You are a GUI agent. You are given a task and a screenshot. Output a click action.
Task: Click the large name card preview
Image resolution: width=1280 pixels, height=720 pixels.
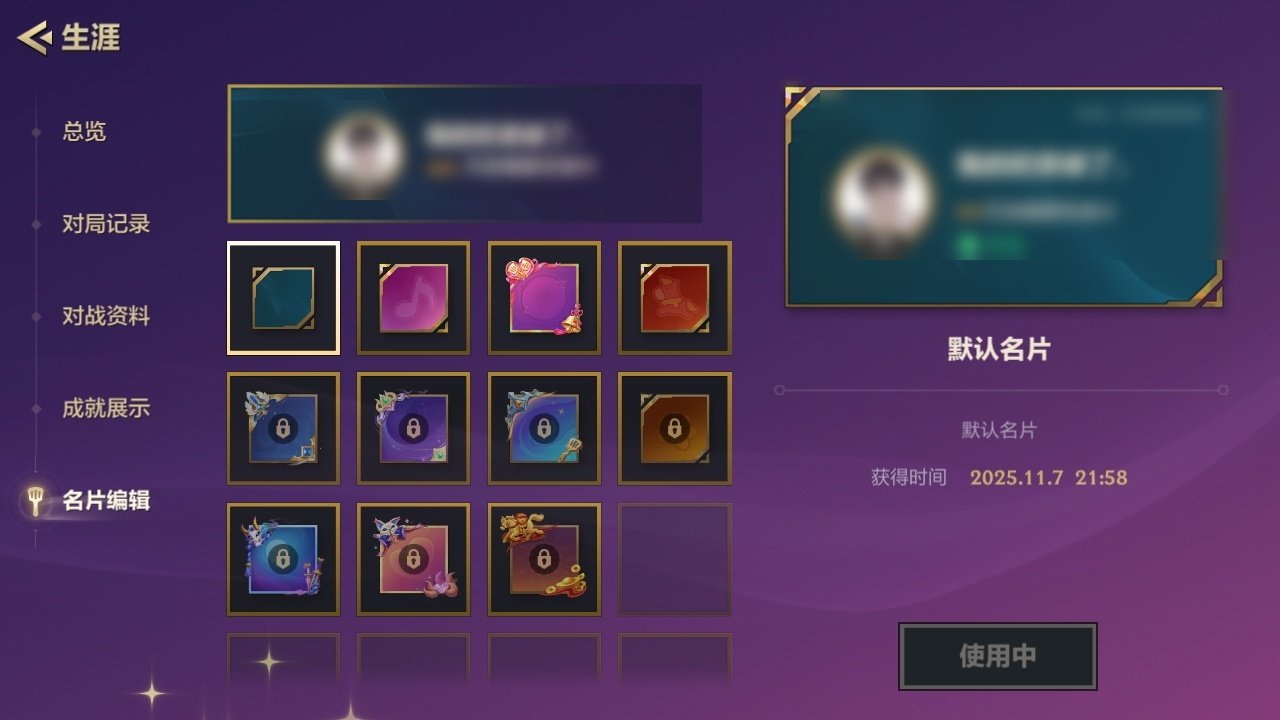pyautogui.click(x=1004, y=197)
